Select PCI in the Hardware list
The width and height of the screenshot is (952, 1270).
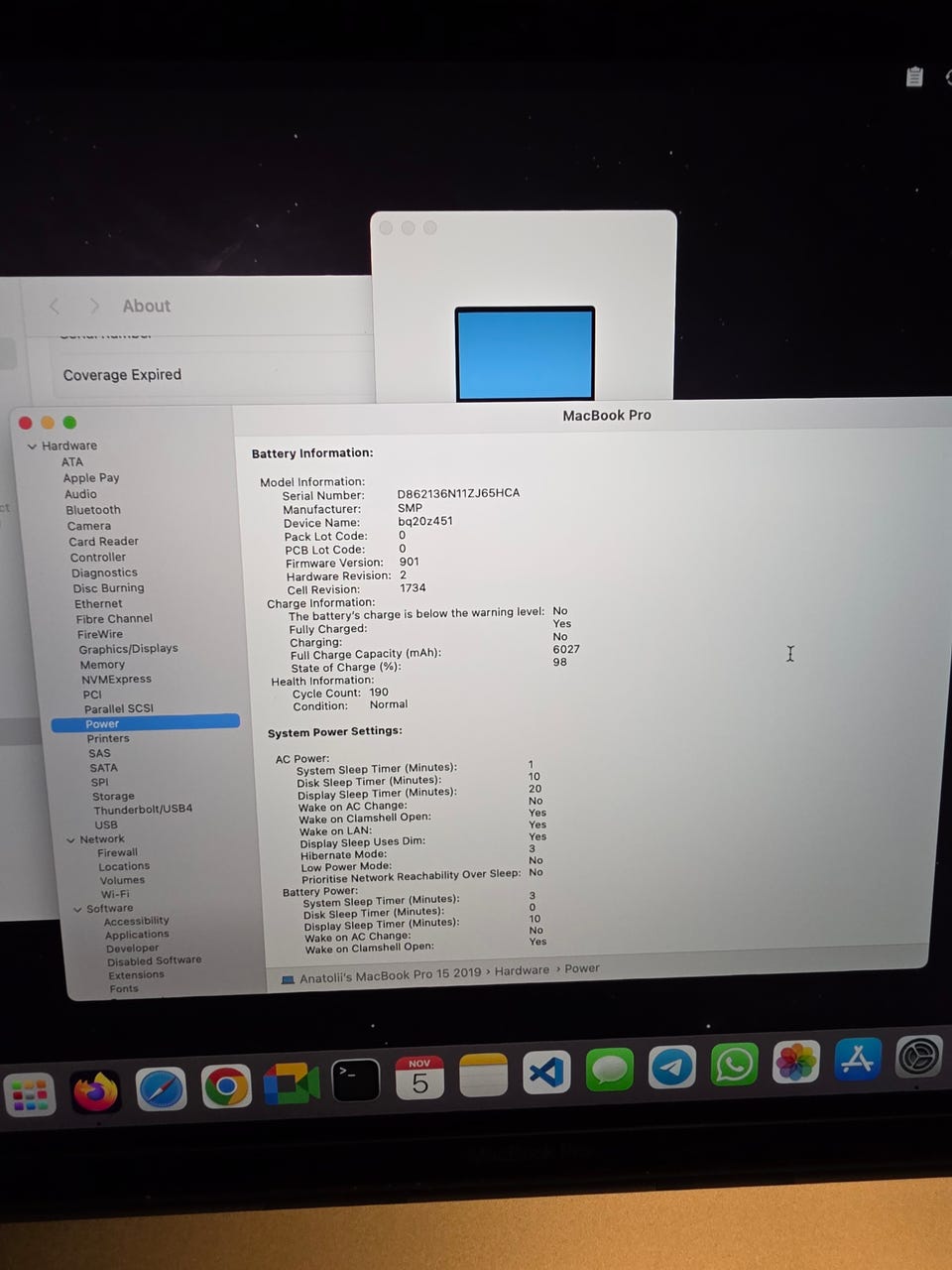(92, 695)
